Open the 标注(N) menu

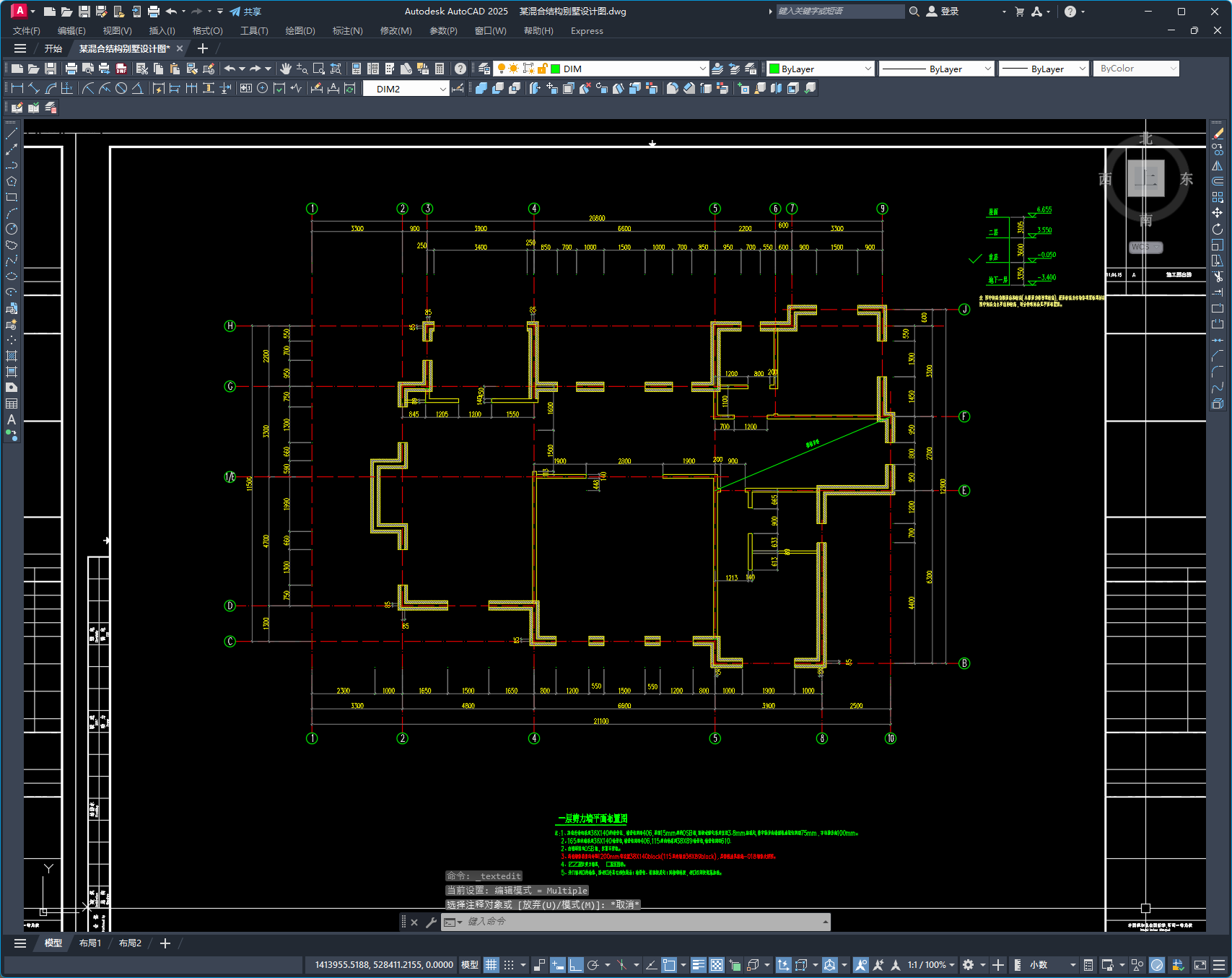point(347,31)
